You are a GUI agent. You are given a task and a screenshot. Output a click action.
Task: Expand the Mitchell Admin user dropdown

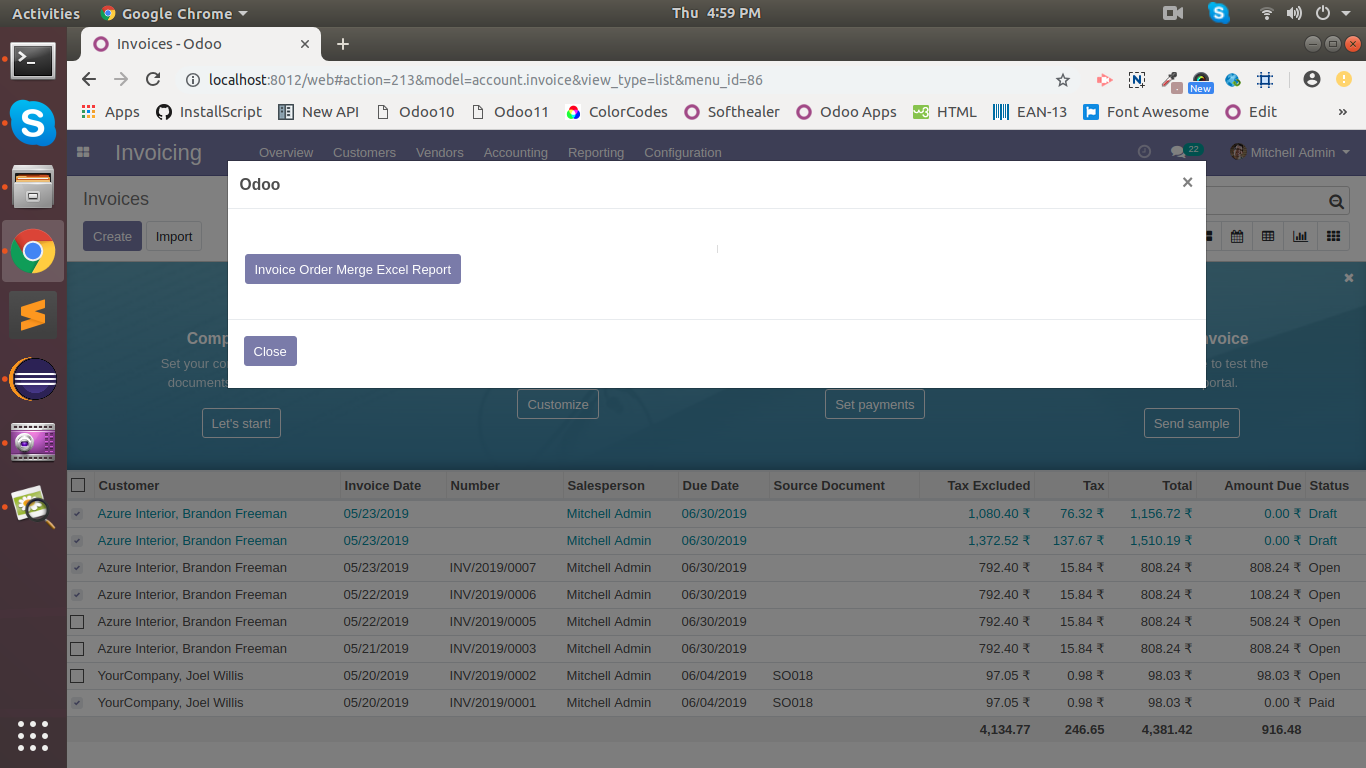1291,152
